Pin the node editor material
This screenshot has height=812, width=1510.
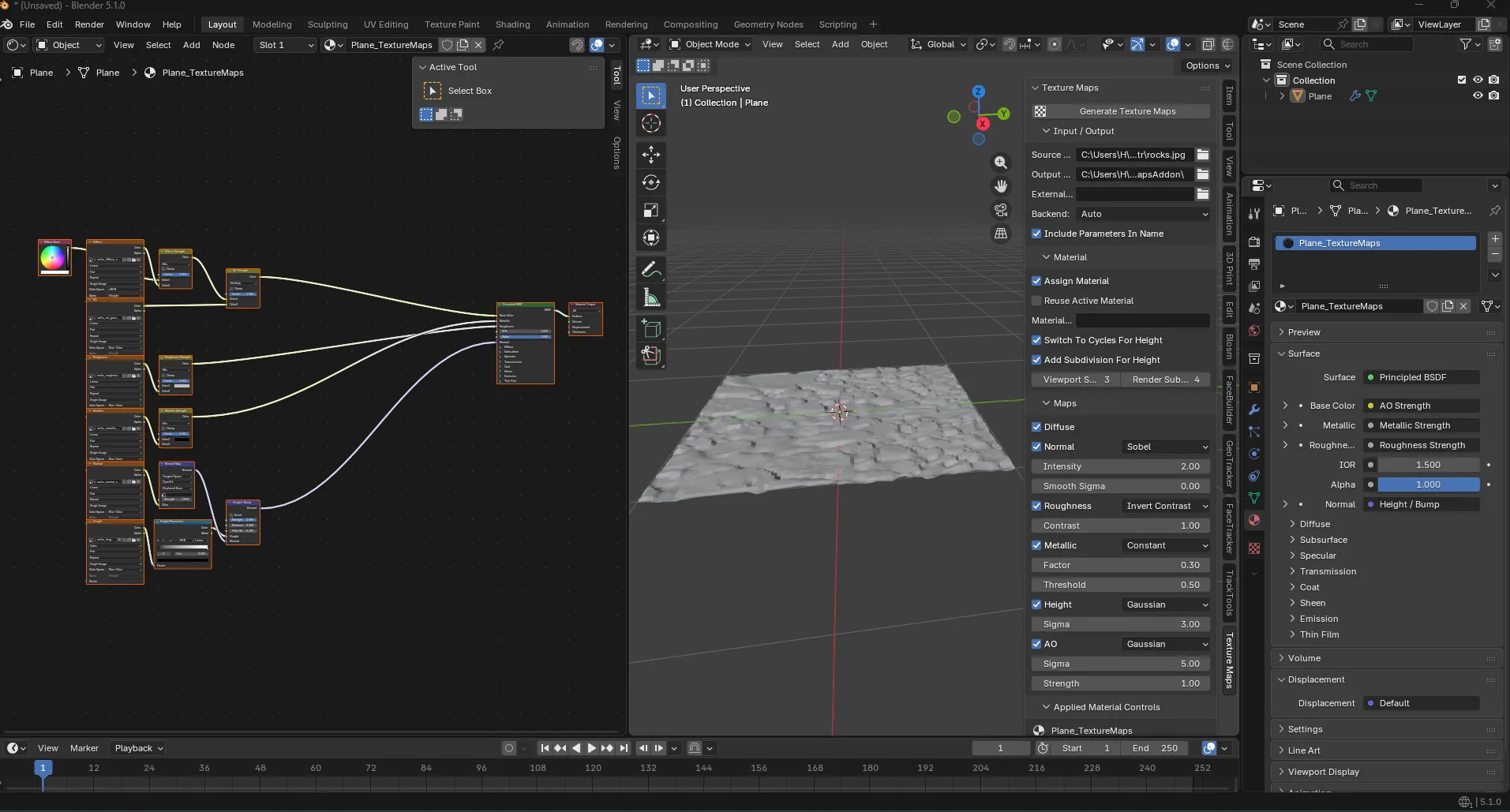[x=498, y=45]
